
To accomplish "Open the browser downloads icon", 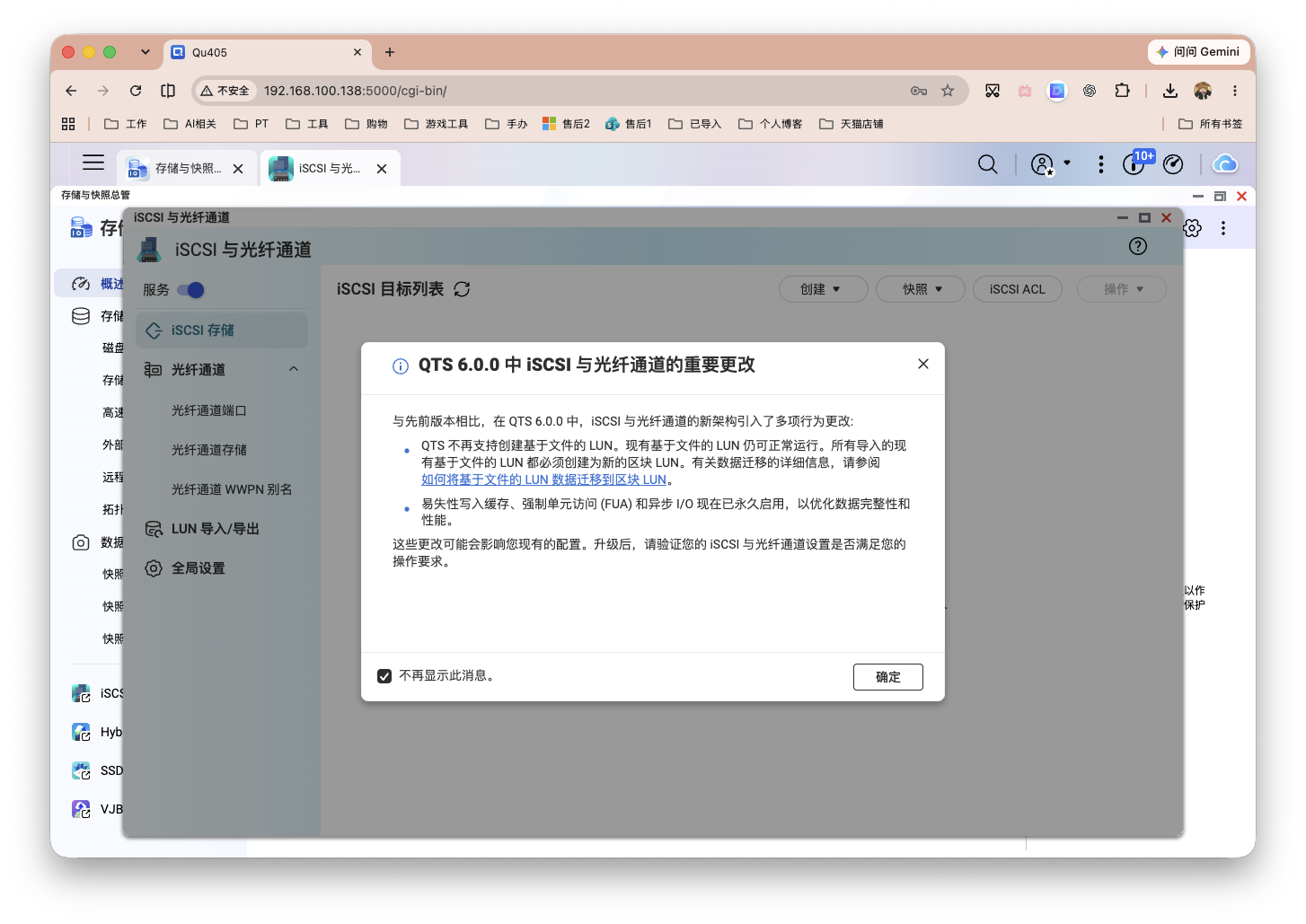I will click(1169, 91).
